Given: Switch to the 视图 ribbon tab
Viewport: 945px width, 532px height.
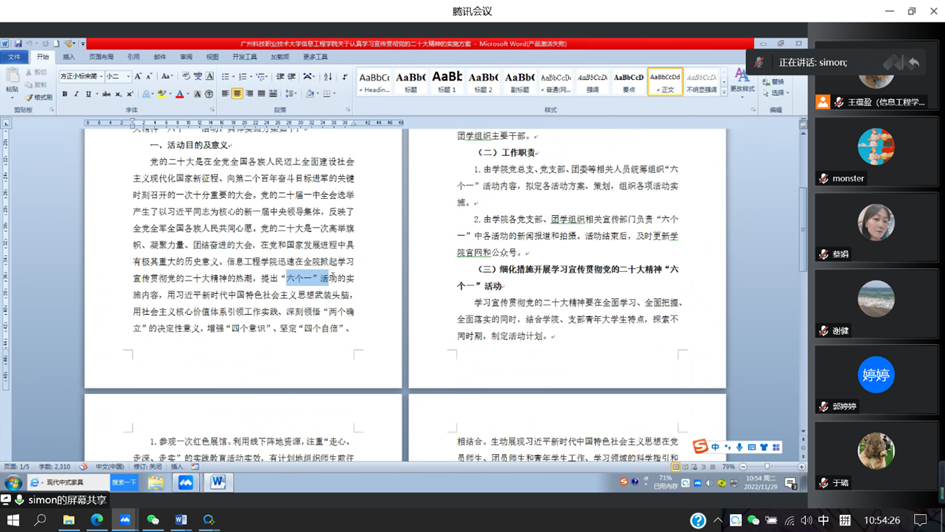Looking at the screenshot, I should [x=212, y=57].
